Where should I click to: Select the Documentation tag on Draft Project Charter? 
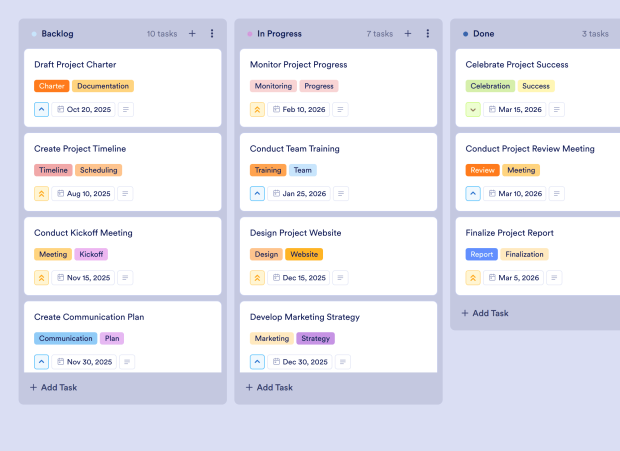coord(103,86)
